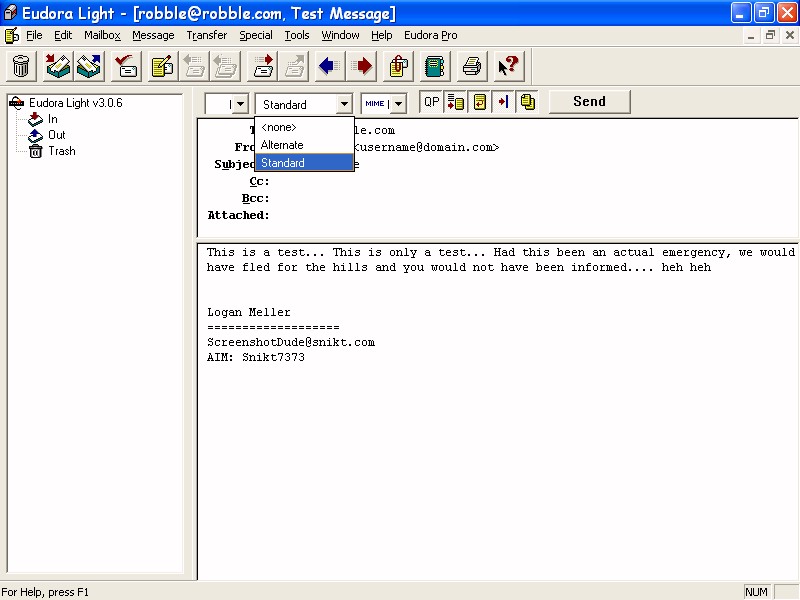This screenshot has height=600, width=800.
Task: Select the Eudora Light v3.0.6 tree root
Action: click(76, 103)
